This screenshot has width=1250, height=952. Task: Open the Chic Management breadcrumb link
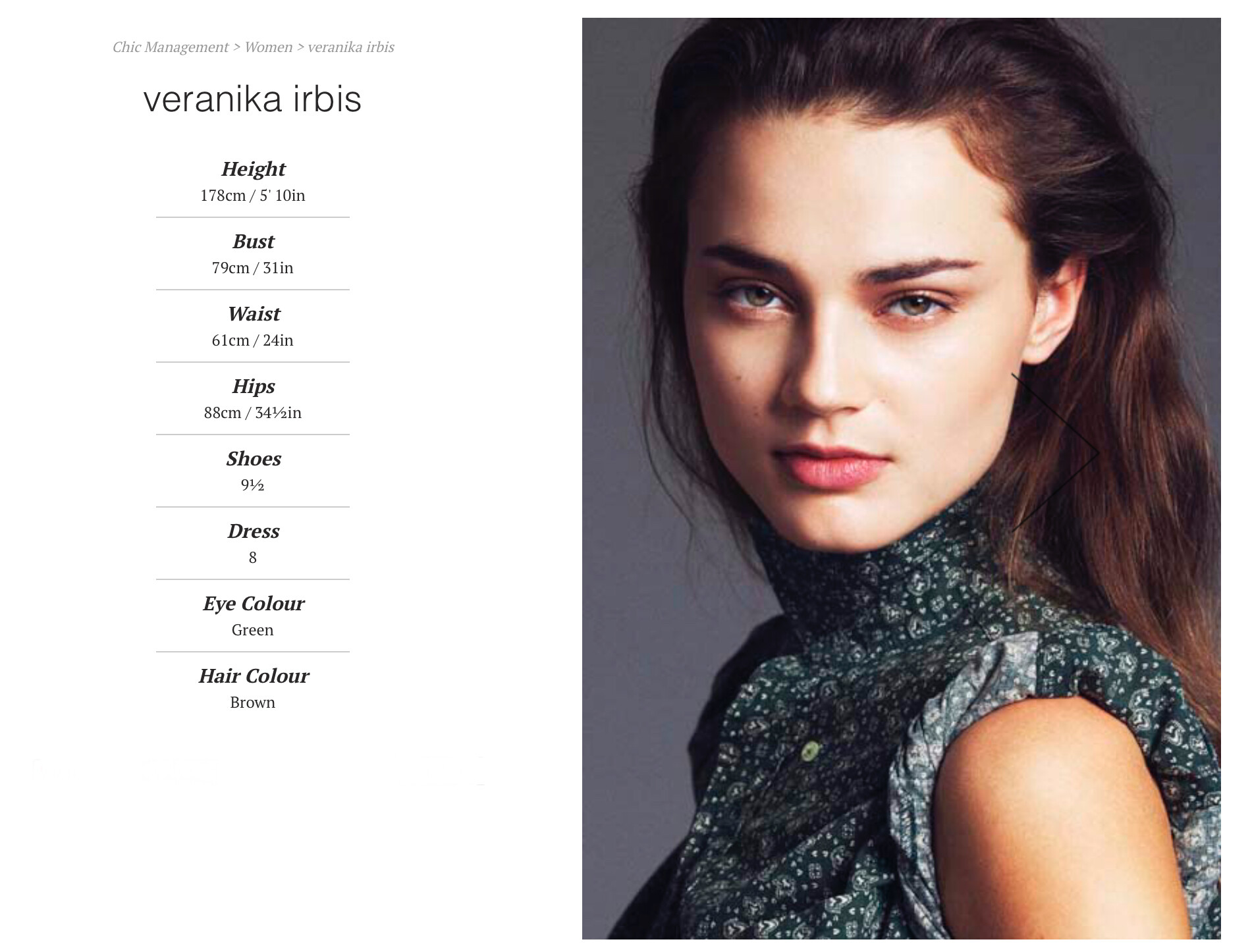click(170, 47)
